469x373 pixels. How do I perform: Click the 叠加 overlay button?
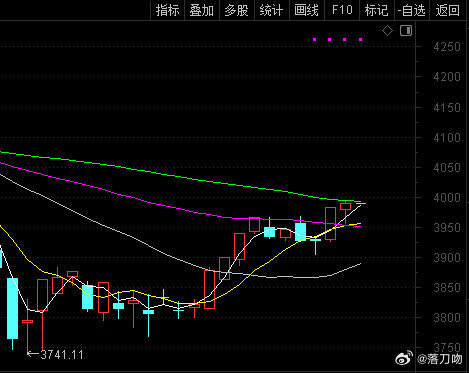(202, 10)
